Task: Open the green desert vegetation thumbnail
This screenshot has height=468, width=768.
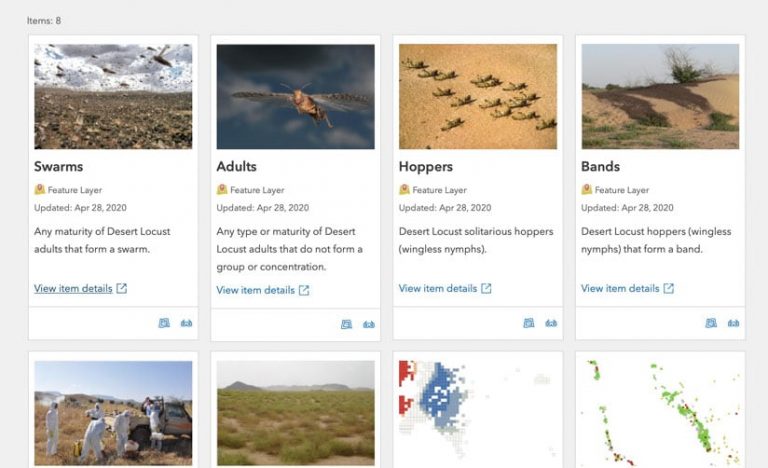Action: [x=295, y=413]
